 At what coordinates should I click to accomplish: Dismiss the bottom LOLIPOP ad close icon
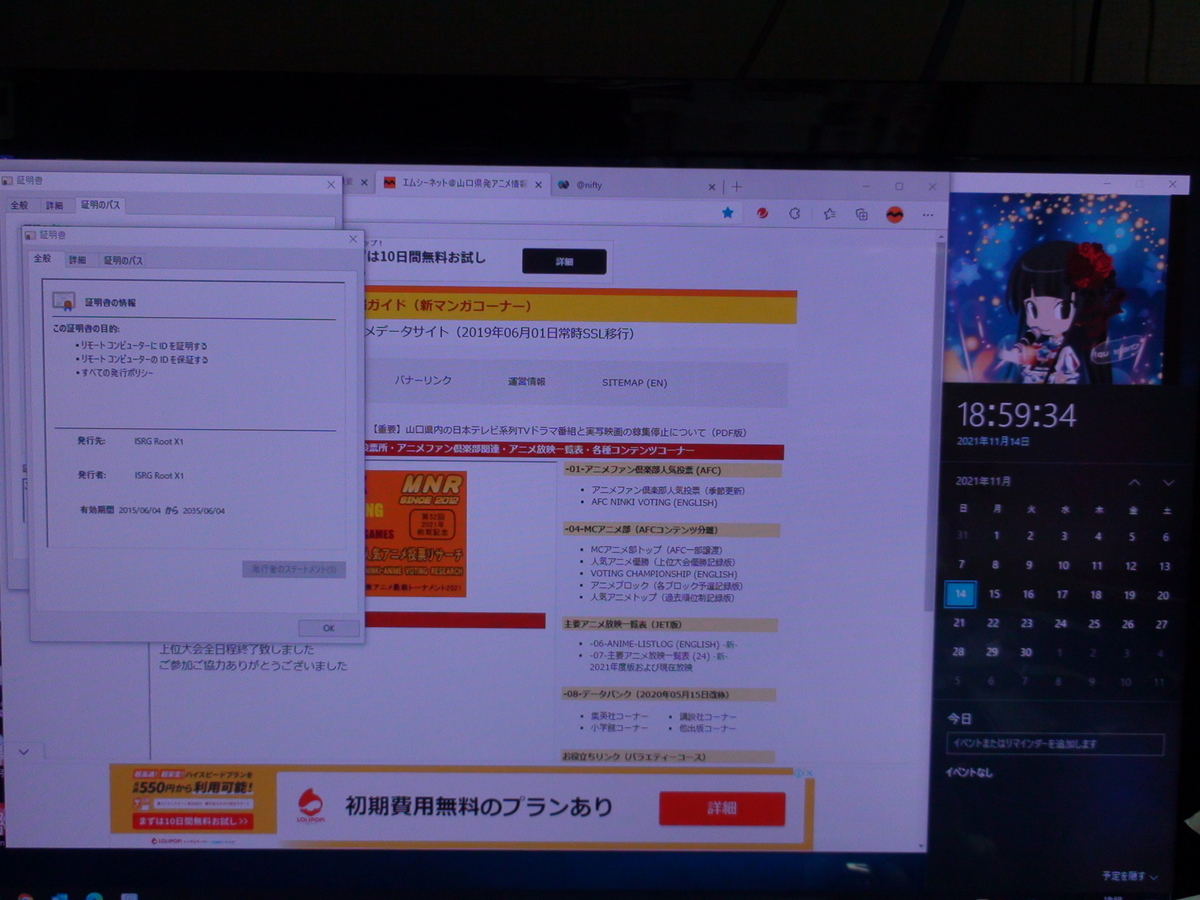click(808, 773)
